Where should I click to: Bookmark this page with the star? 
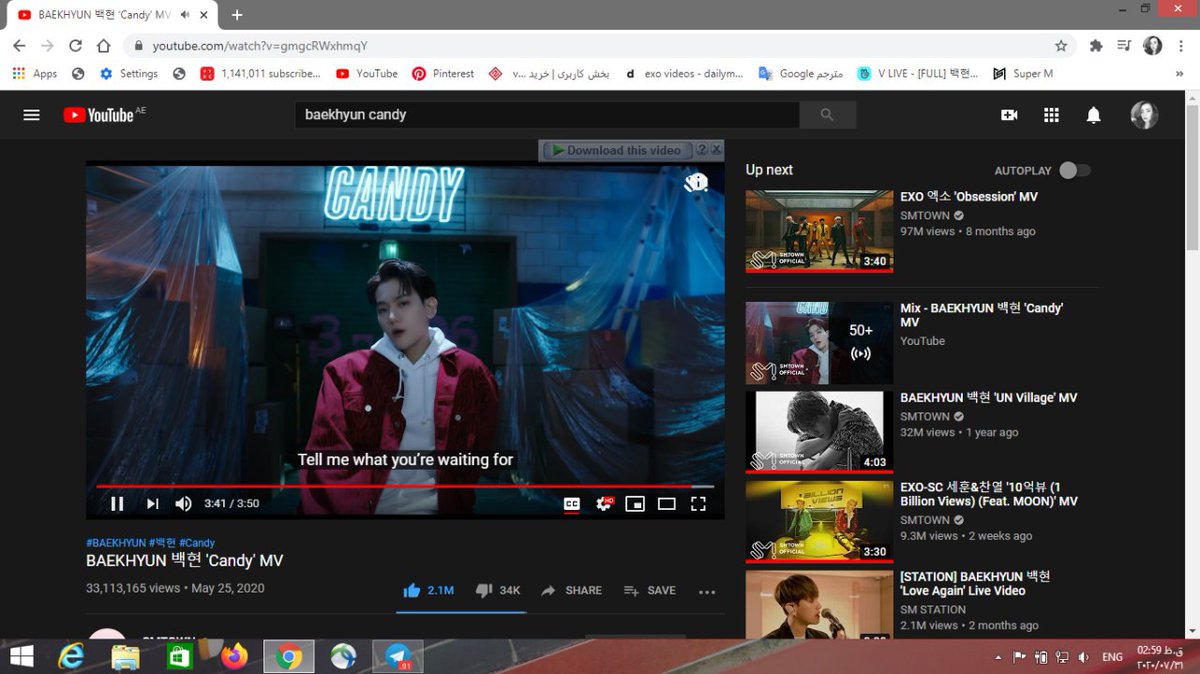[1061, 46]
